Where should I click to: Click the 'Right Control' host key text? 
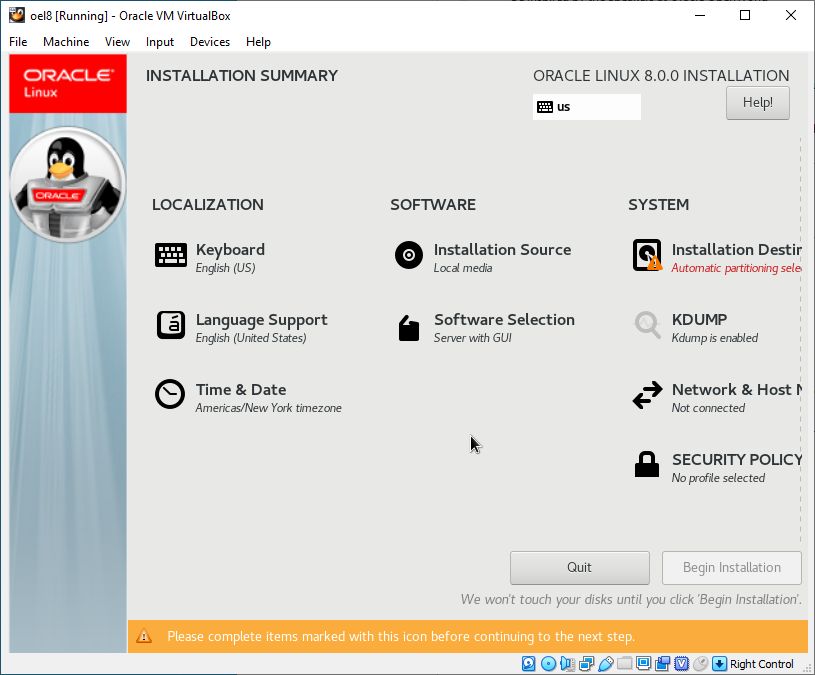(761, 664)
